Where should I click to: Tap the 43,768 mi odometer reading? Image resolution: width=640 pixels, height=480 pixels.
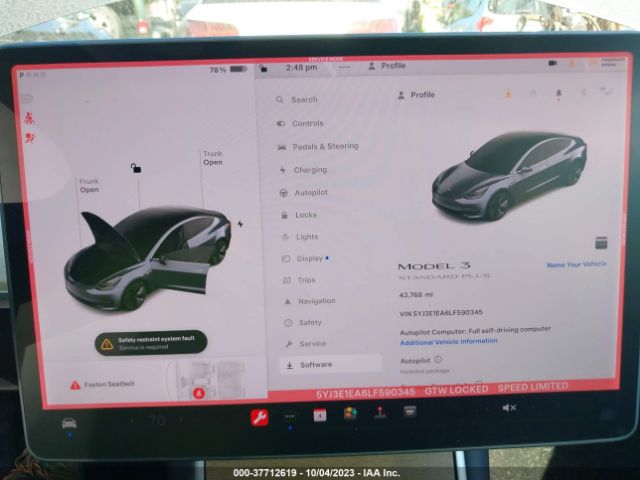click(x=416, y=295)
